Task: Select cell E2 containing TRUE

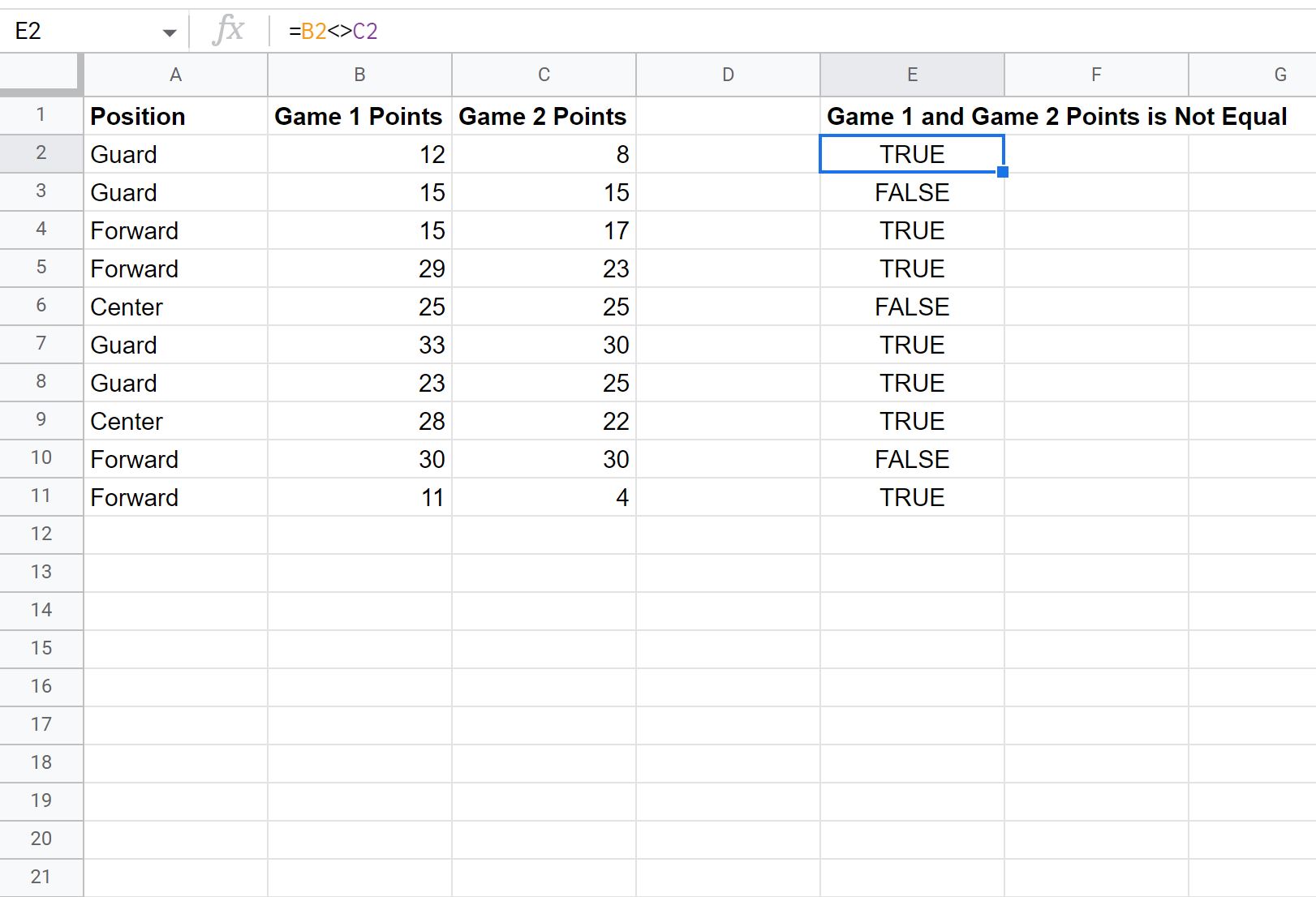Action: click(x=912, y=154)
